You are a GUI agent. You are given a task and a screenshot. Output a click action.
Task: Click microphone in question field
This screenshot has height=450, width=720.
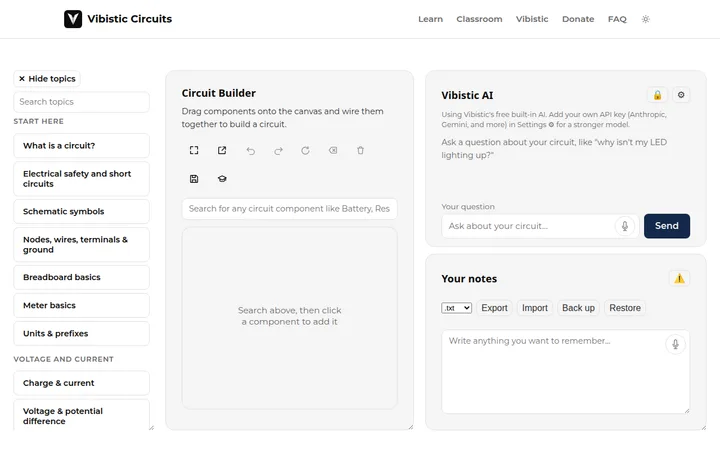[625, 226]
